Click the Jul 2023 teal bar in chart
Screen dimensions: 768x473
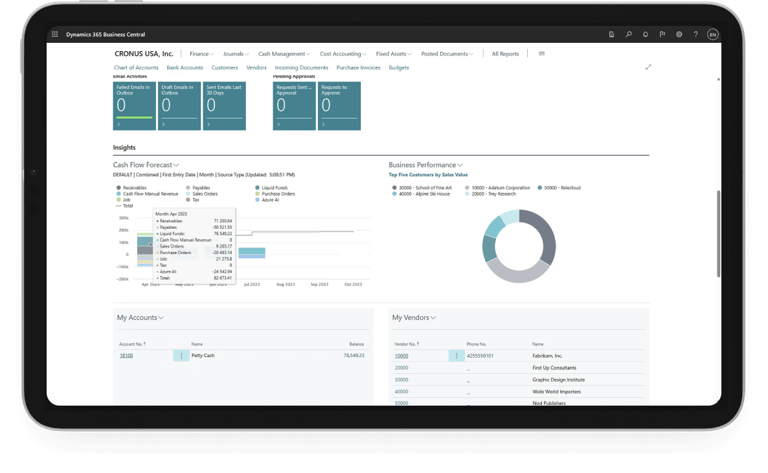click(x=252, y=251)
